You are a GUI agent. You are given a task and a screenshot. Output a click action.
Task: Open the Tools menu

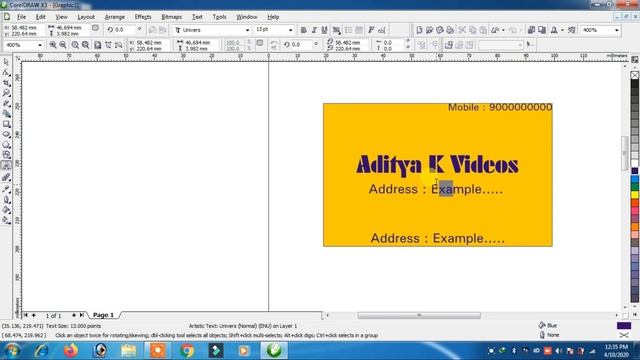point(219,17)
